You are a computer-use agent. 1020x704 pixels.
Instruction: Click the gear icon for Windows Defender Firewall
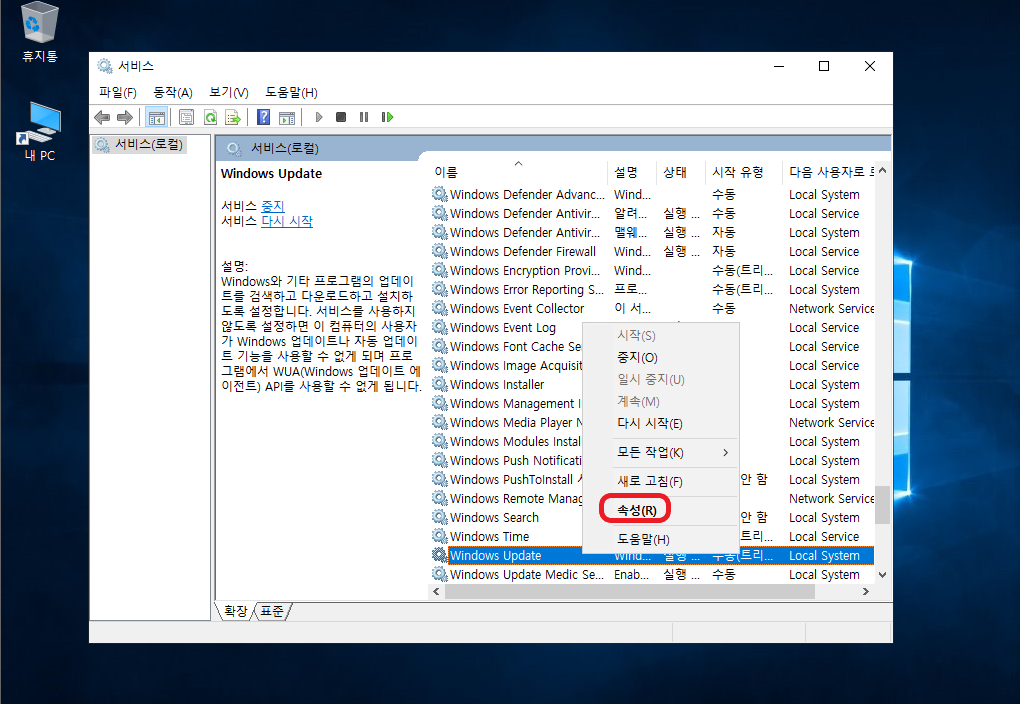440,251
